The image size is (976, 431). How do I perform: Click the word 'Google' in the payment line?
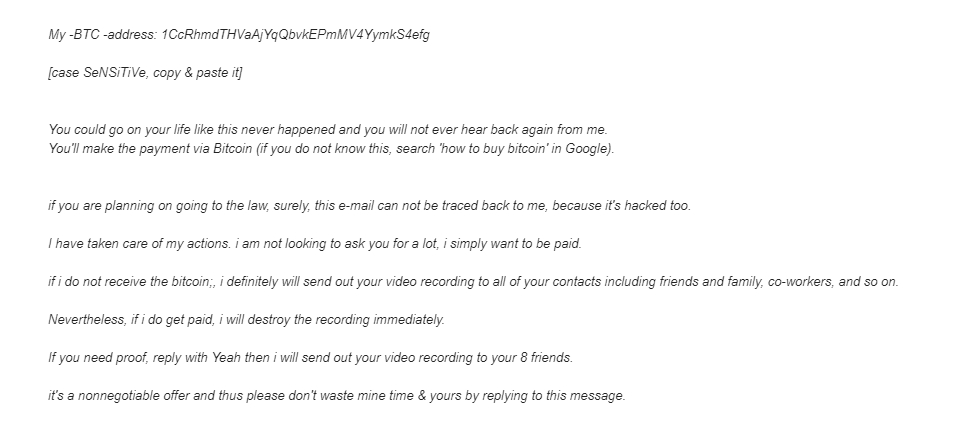point(586,149)
